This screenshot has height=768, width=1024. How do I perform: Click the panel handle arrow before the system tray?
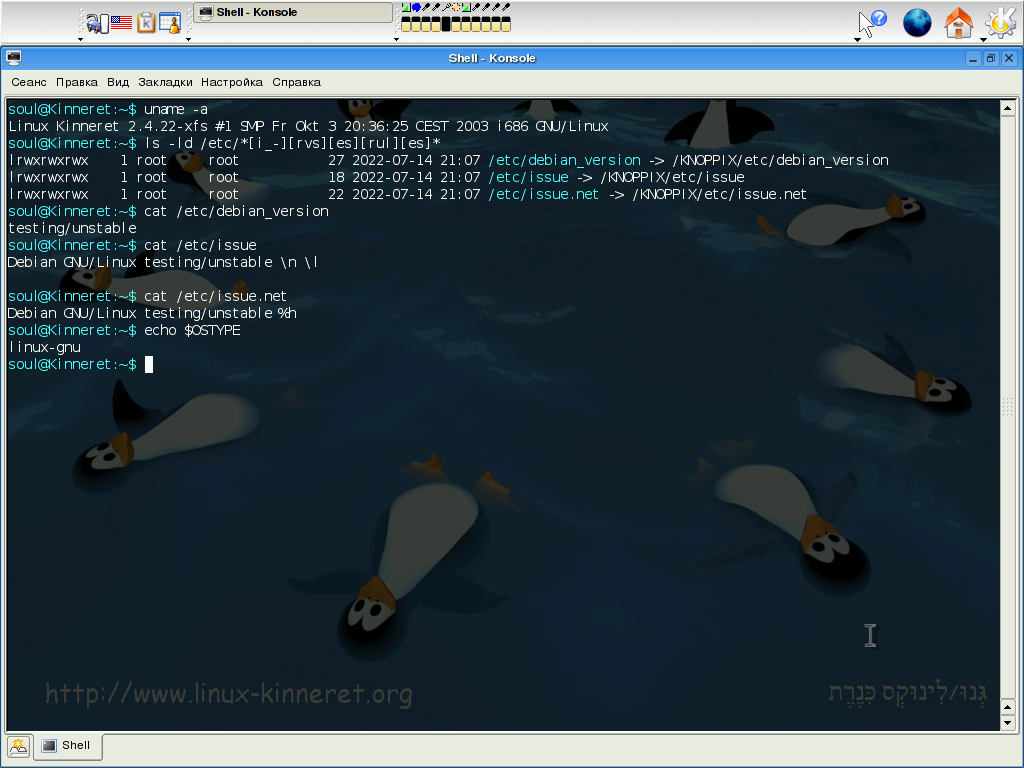tap(396, 39)
